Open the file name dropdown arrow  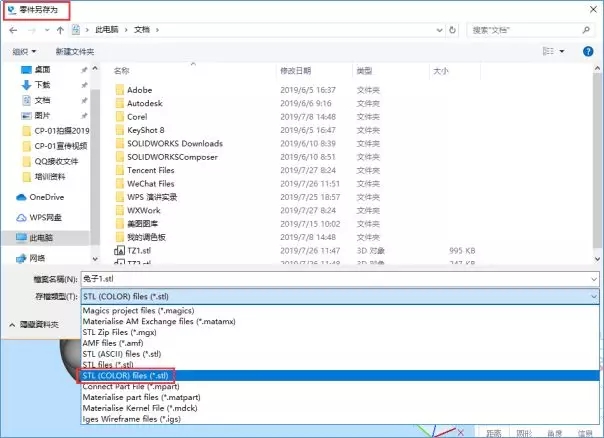[594, 279]
